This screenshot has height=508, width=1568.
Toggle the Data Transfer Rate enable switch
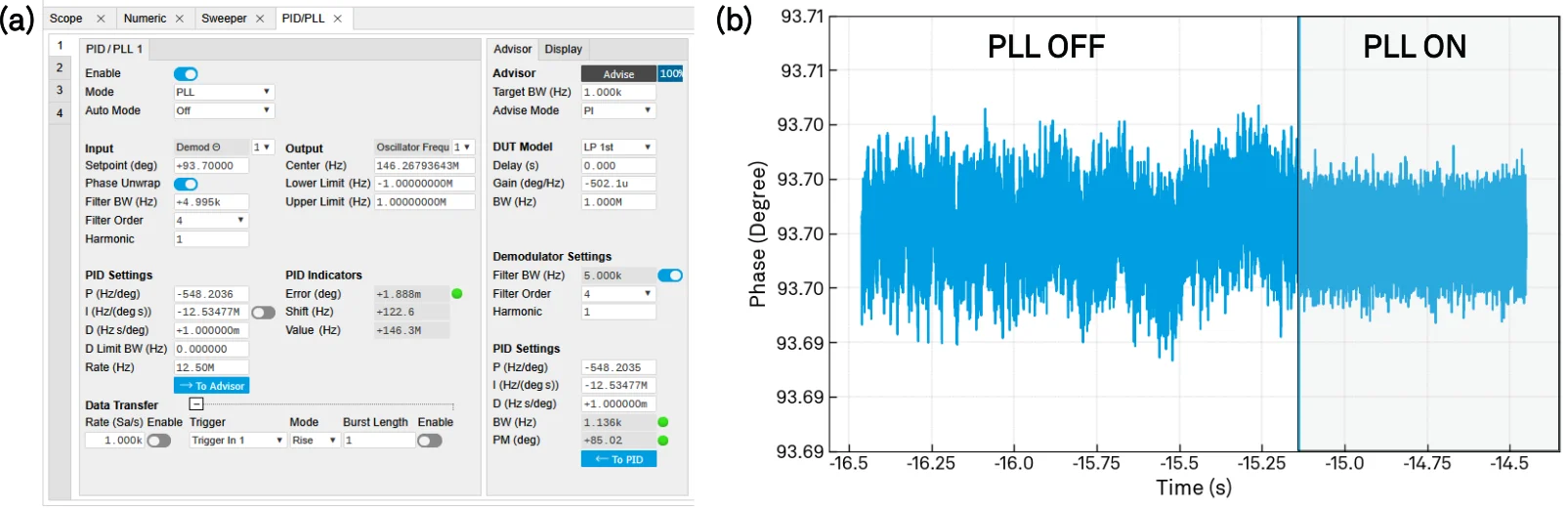(158, 441)
